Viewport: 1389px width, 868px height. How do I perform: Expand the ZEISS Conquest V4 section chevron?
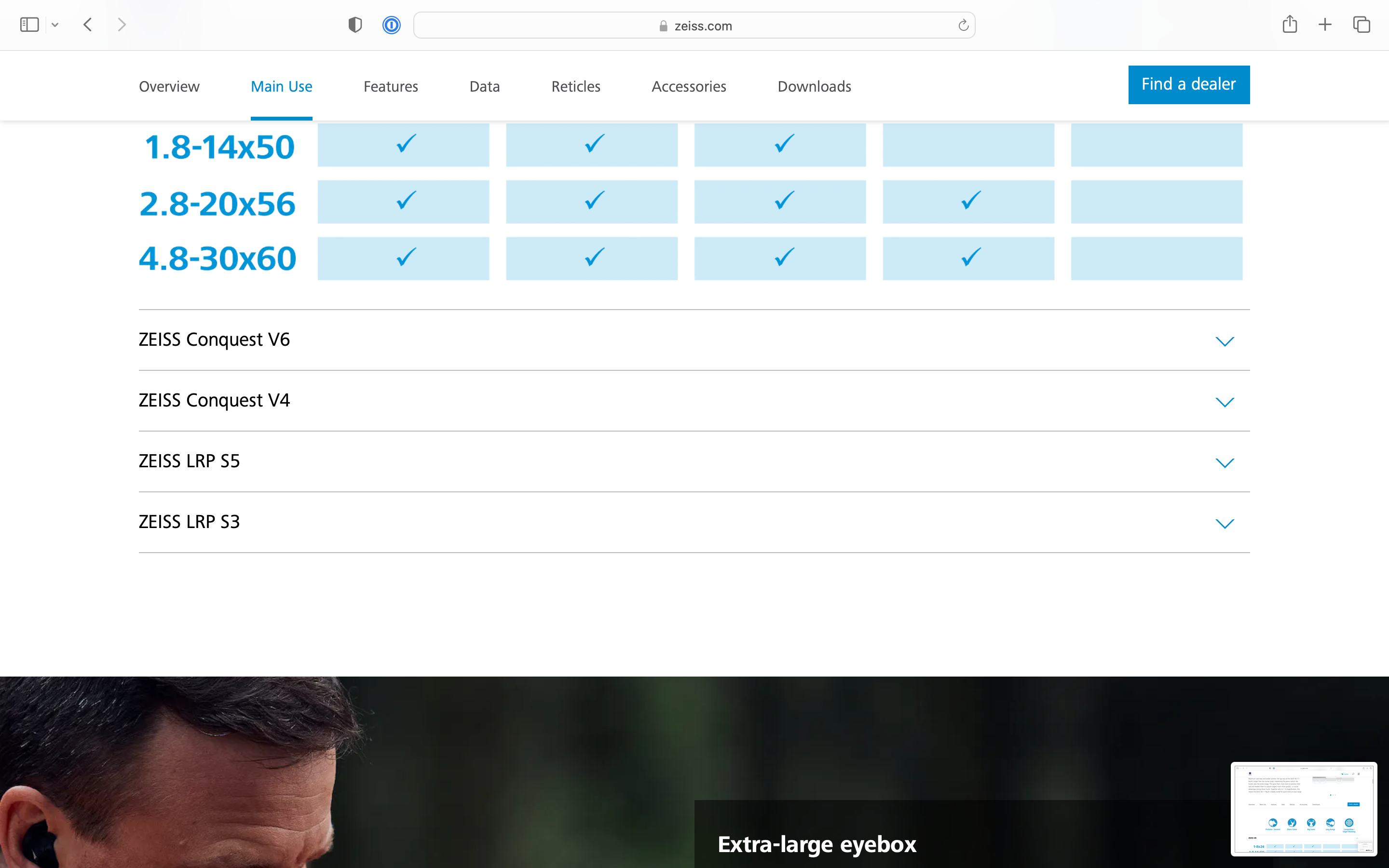[x=1225, y=402]
